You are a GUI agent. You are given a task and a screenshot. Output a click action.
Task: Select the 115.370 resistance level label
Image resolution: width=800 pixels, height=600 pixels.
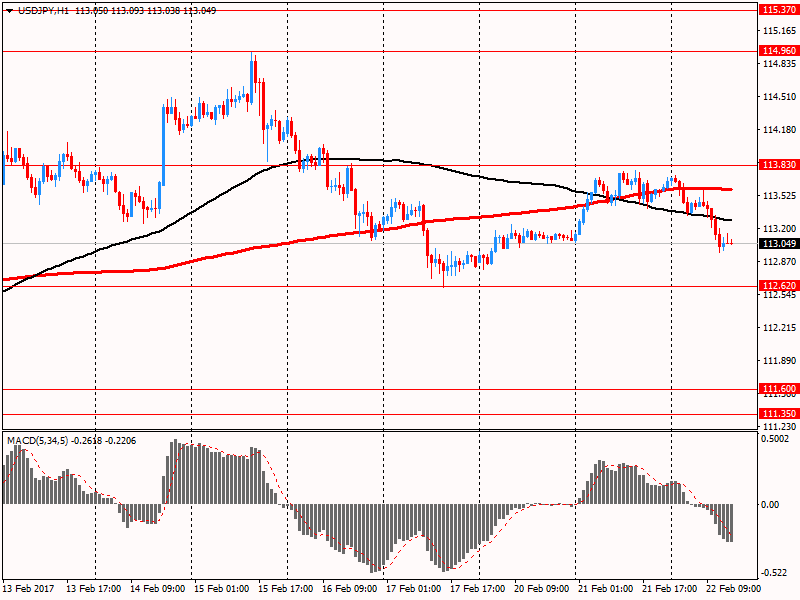click(x=779, y=10)
